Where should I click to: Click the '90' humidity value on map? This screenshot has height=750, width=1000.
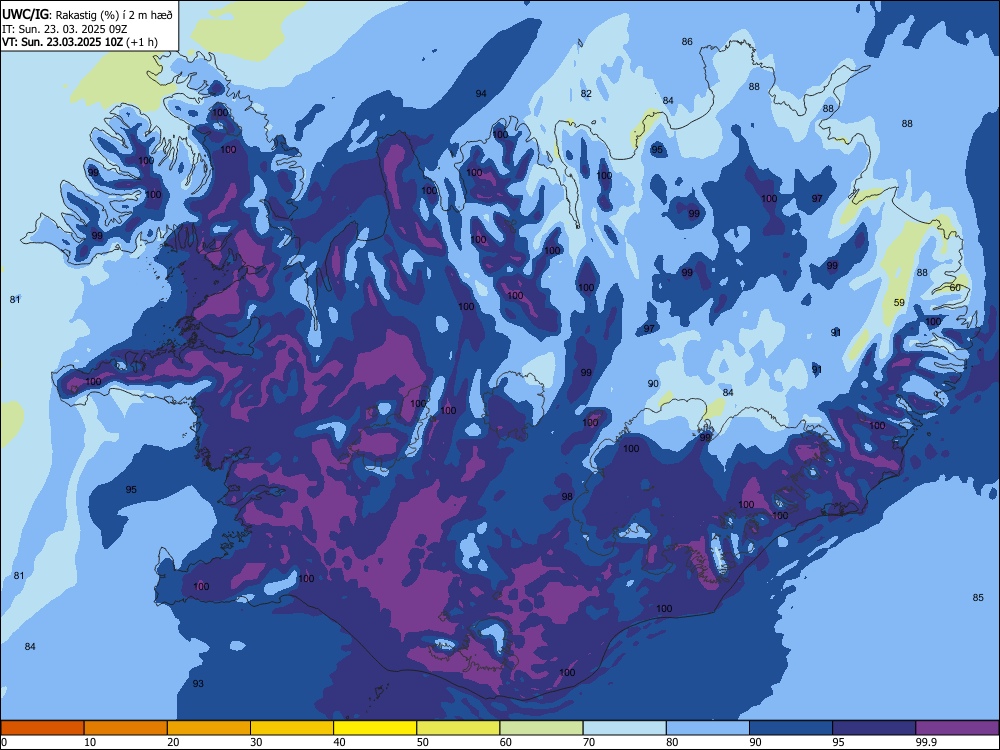[x=653, y=383]
